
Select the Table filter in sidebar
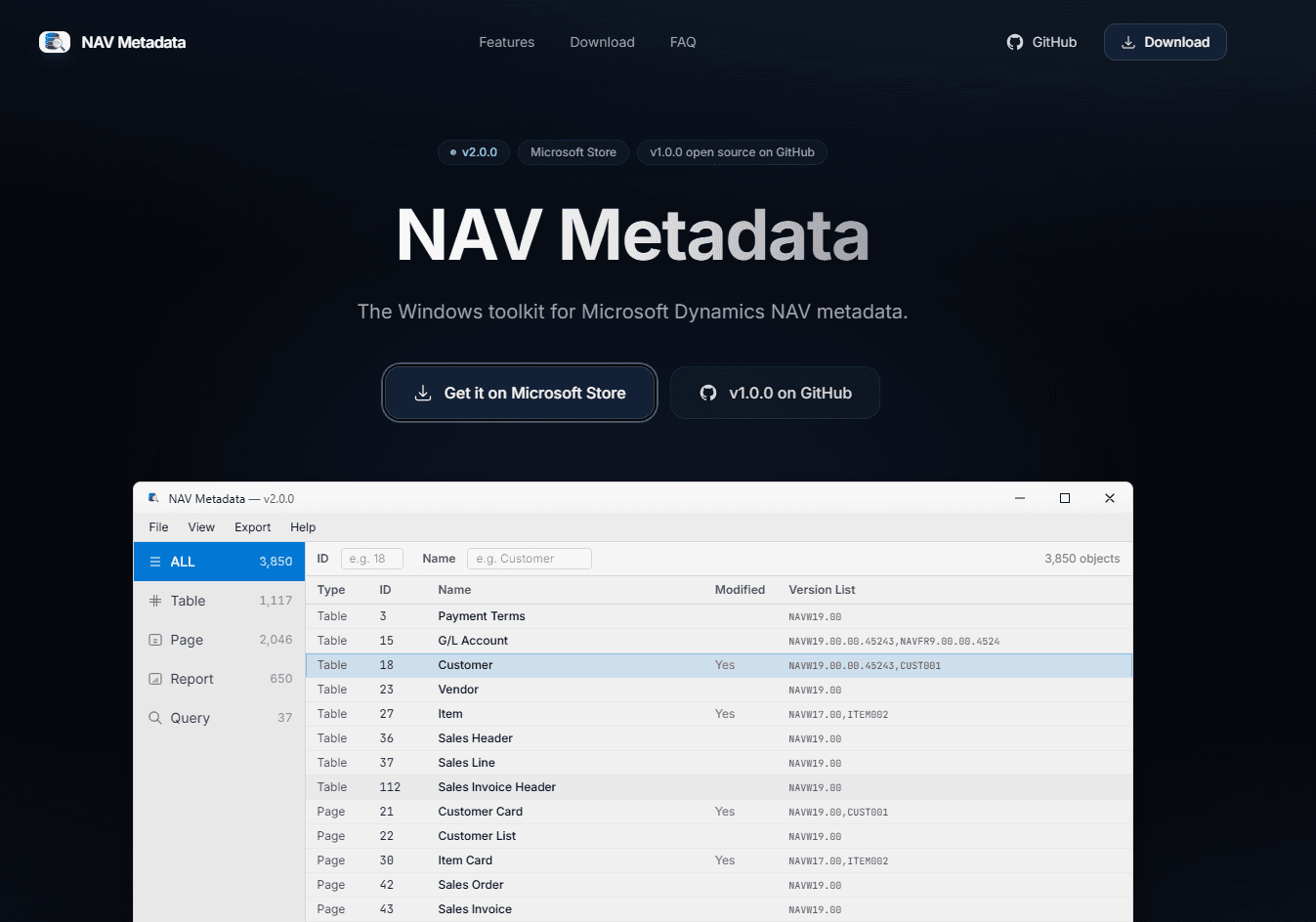pyautogui.click(x=219, y=601)
